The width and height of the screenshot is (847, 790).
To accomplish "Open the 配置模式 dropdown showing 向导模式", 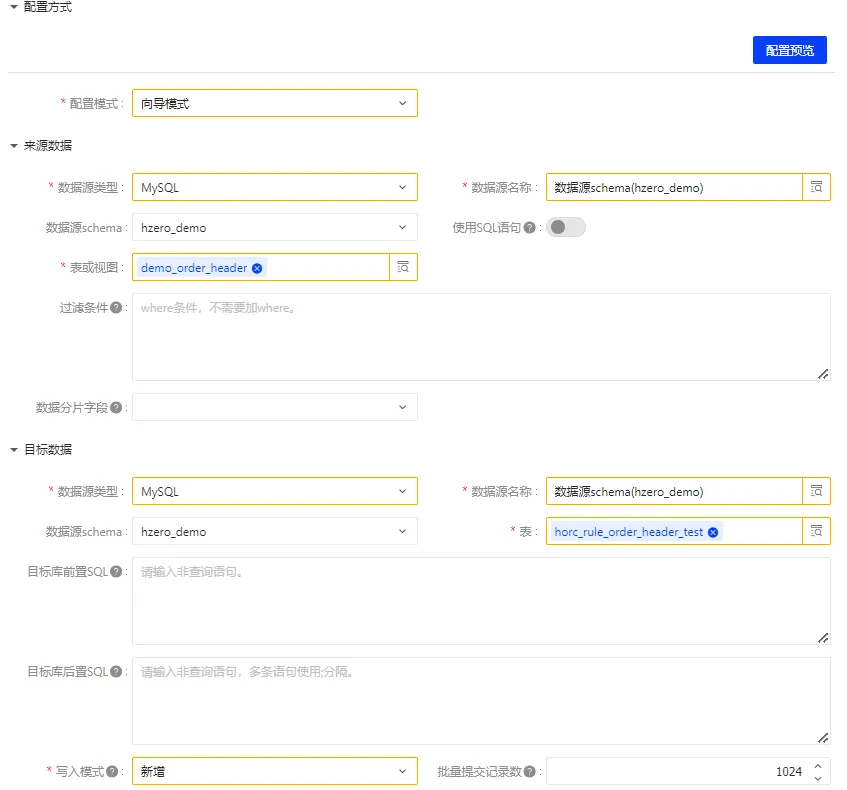I will pos(274,103).
